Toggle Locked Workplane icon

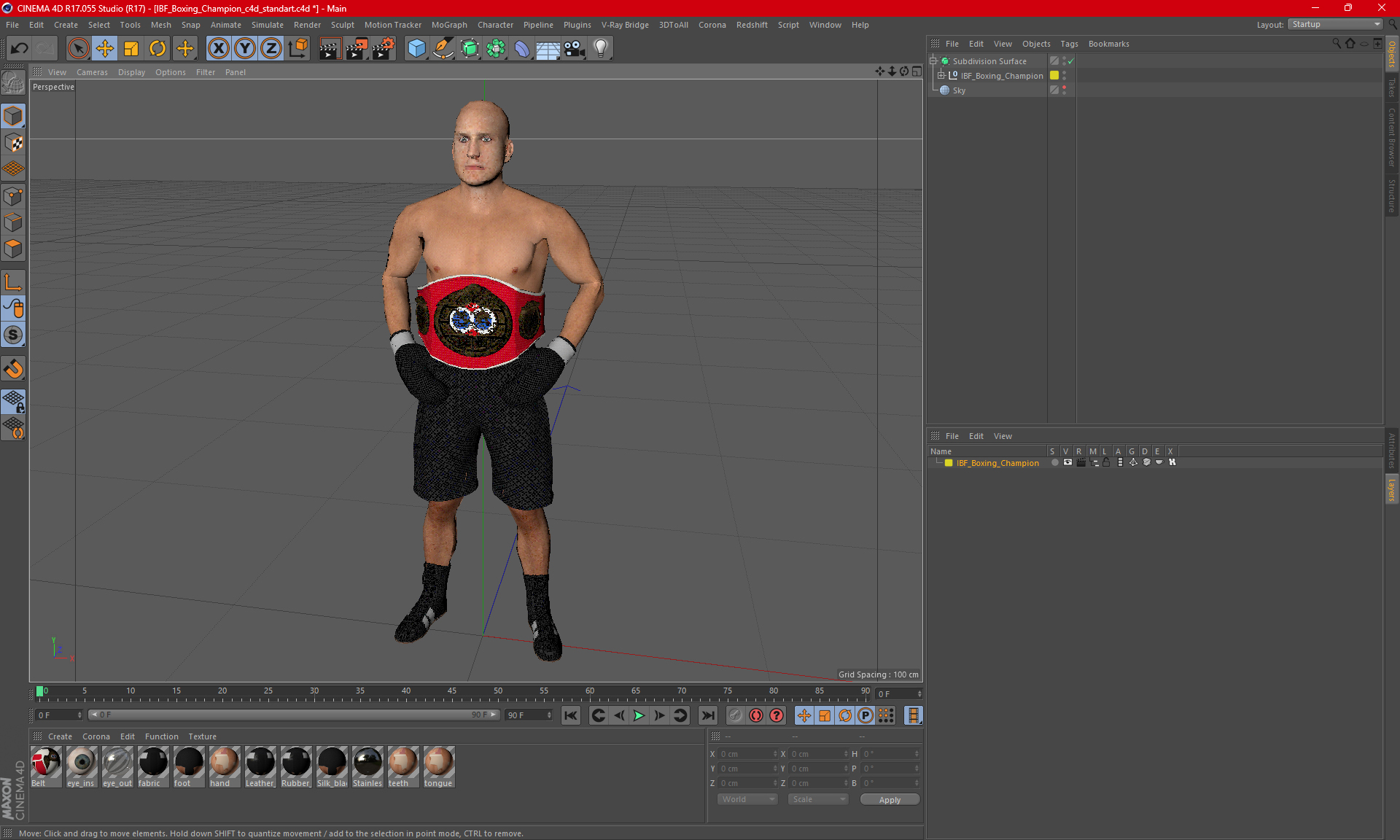click(13, 401)
